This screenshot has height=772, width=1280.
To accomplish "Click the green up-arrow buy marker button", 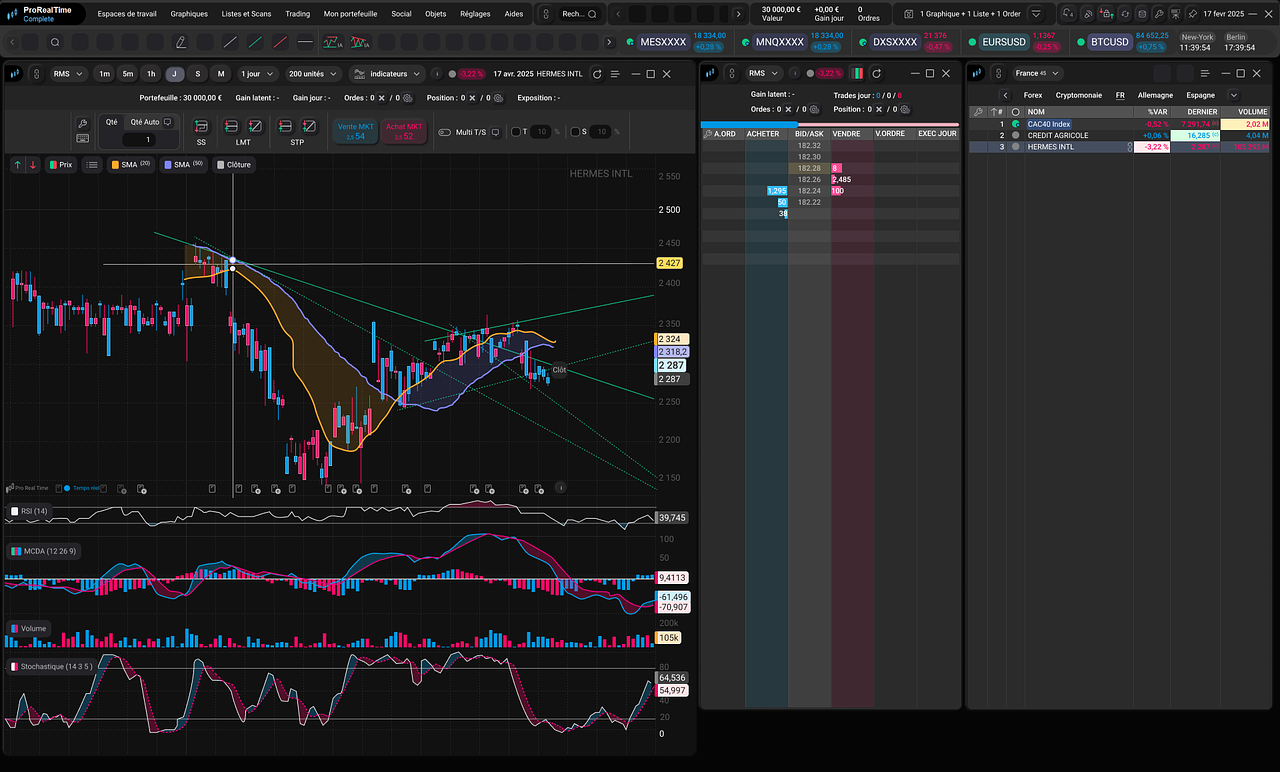I will [x=17, y=164].
